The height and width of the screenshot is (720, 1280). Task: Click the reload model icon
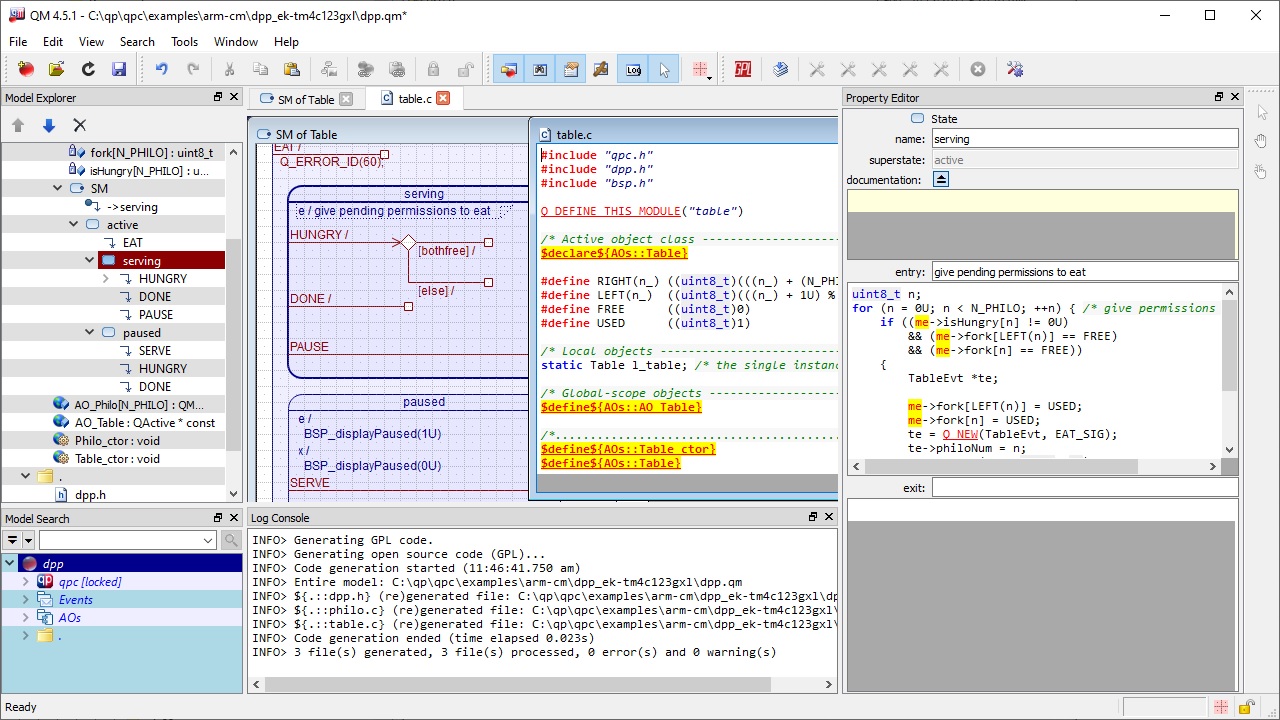(x=88, y=69)
